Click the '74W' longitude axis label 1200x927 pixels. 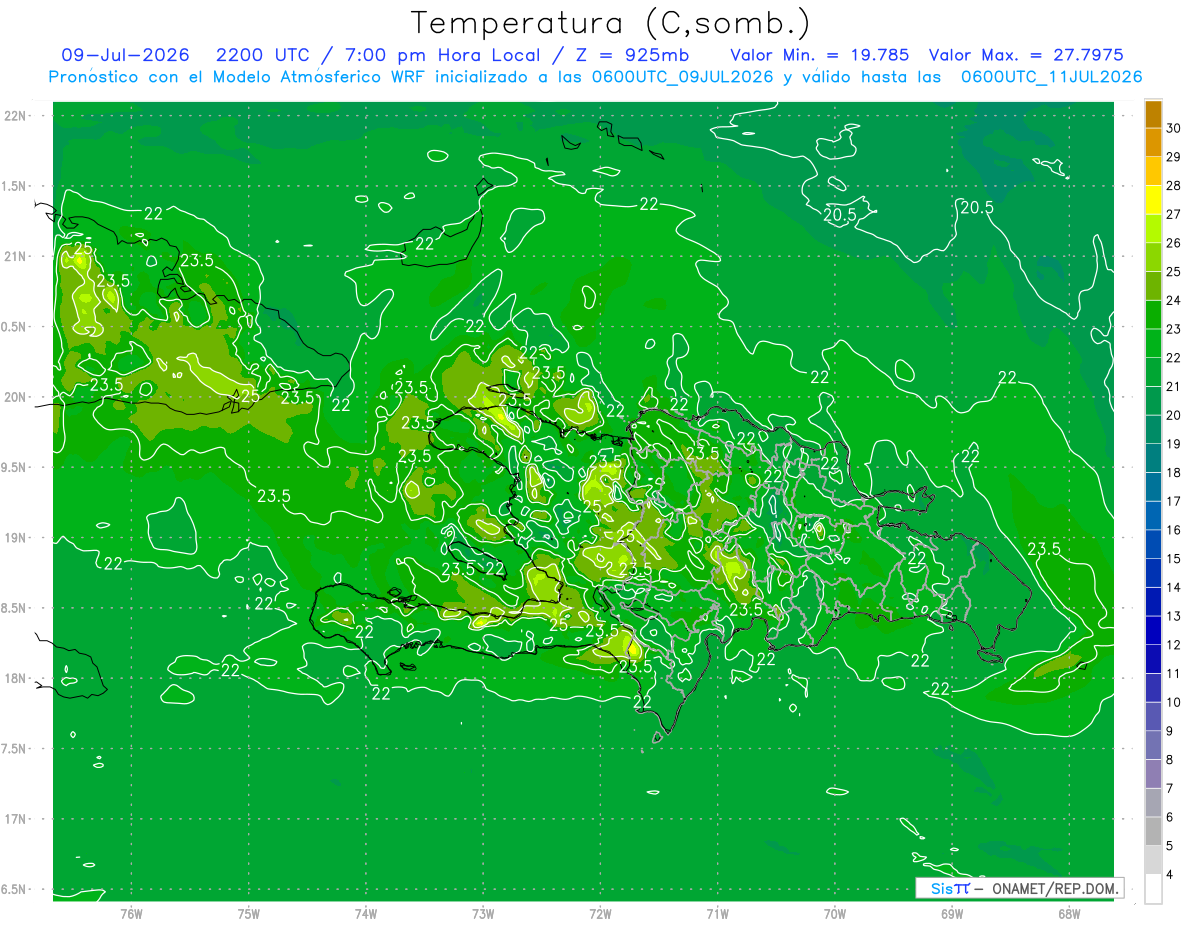click(366, 912)
